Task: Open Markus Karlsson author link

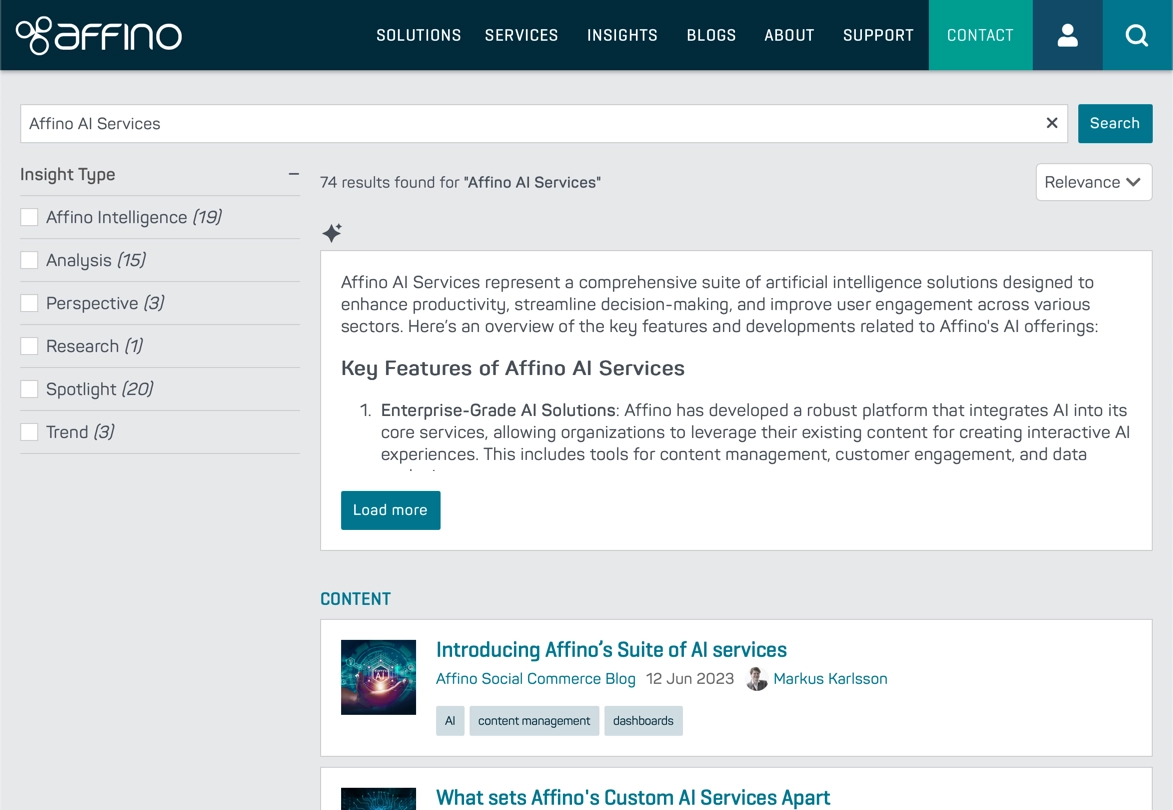Action: click(x=830, y=678)
